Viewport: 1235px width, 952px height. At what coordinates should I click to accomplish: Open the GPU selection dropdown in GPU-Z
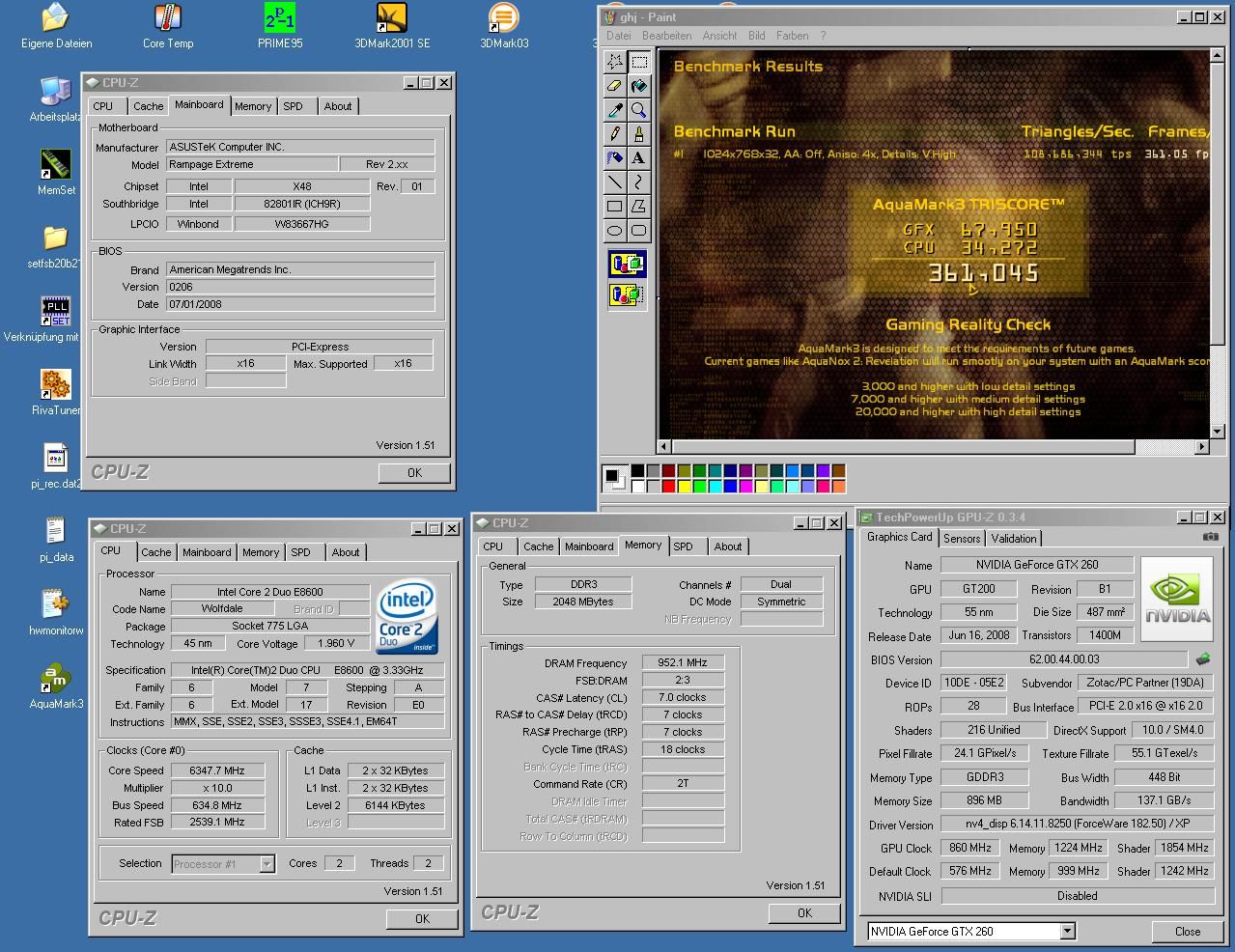coord(1067,932)
